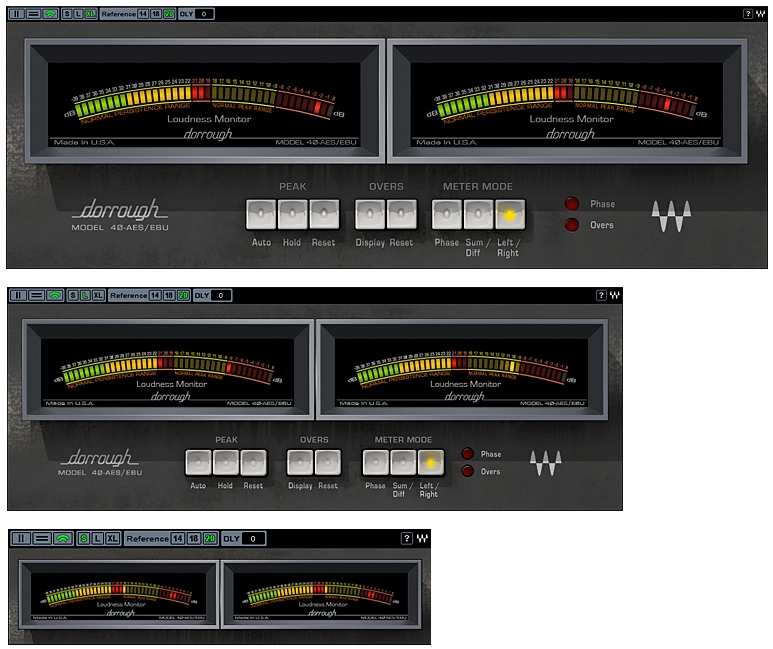Click Waves W logo icon in L-size plugin toolbar
Screen dimensions: 773x649
coord(614,295)
